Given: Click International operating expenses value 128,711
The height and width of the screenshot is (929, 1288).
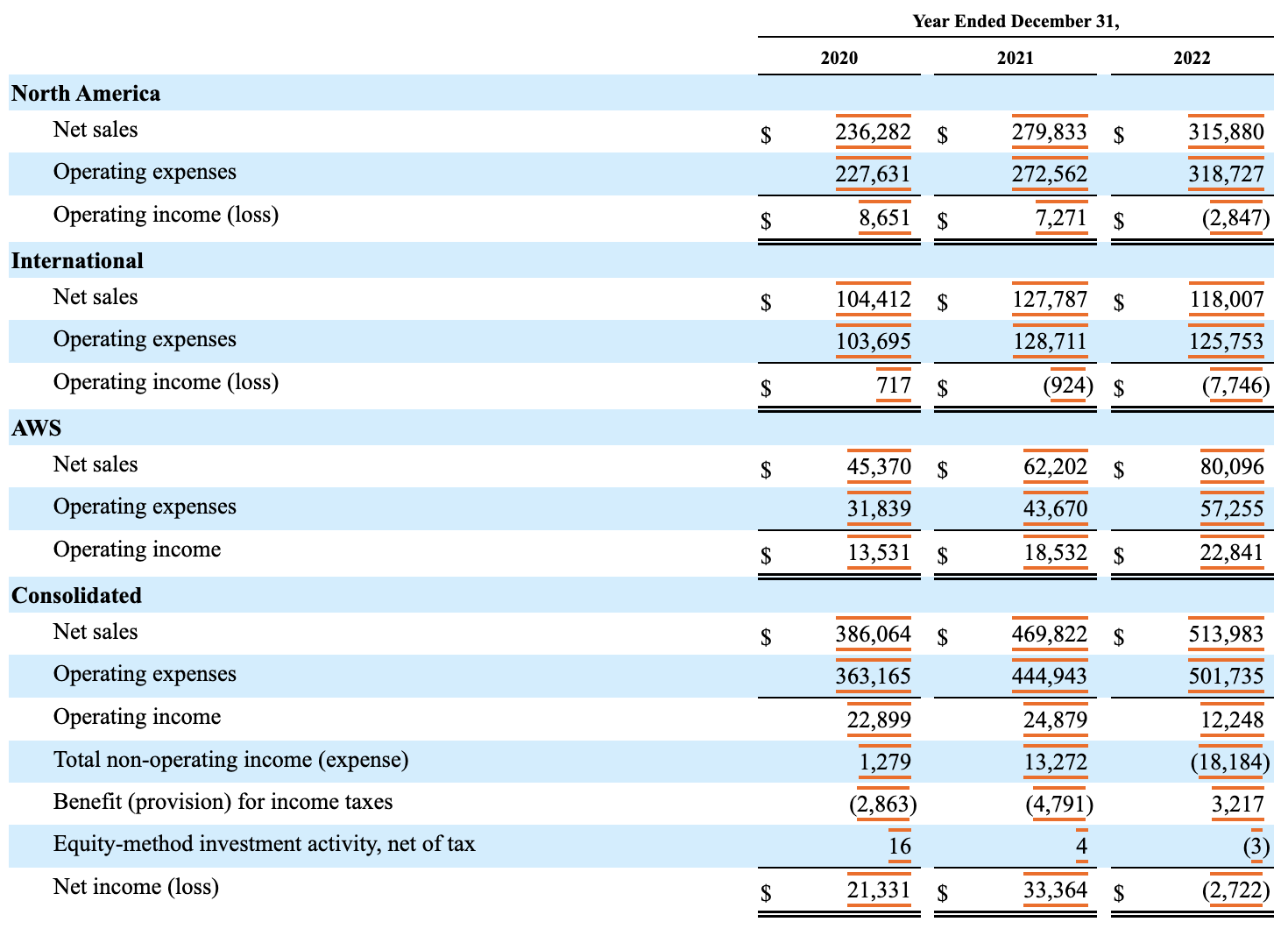Looking at the screenshot, I should (x=1050, y=342).
